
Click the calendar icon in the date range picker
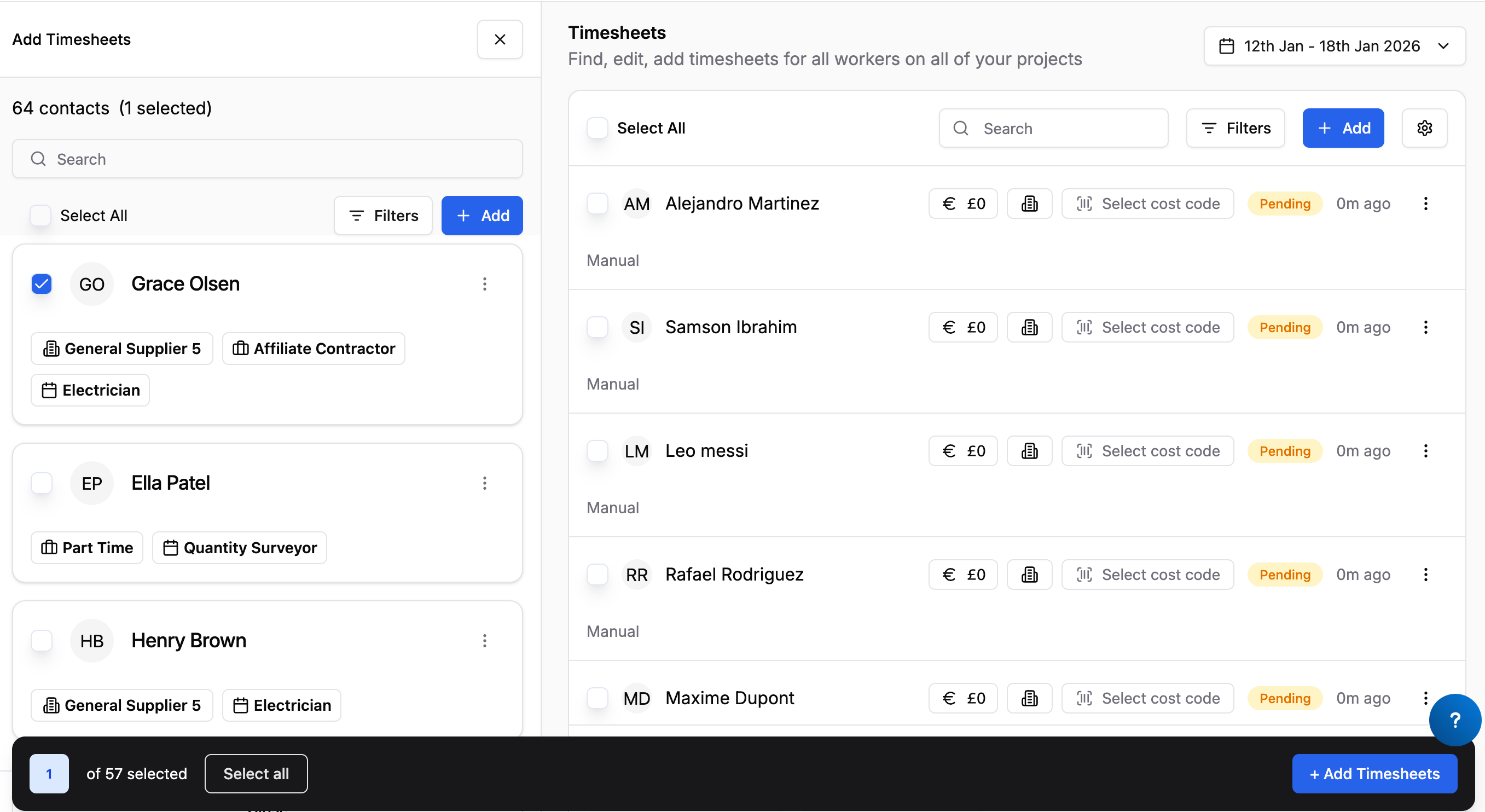tap(1226, 46)
